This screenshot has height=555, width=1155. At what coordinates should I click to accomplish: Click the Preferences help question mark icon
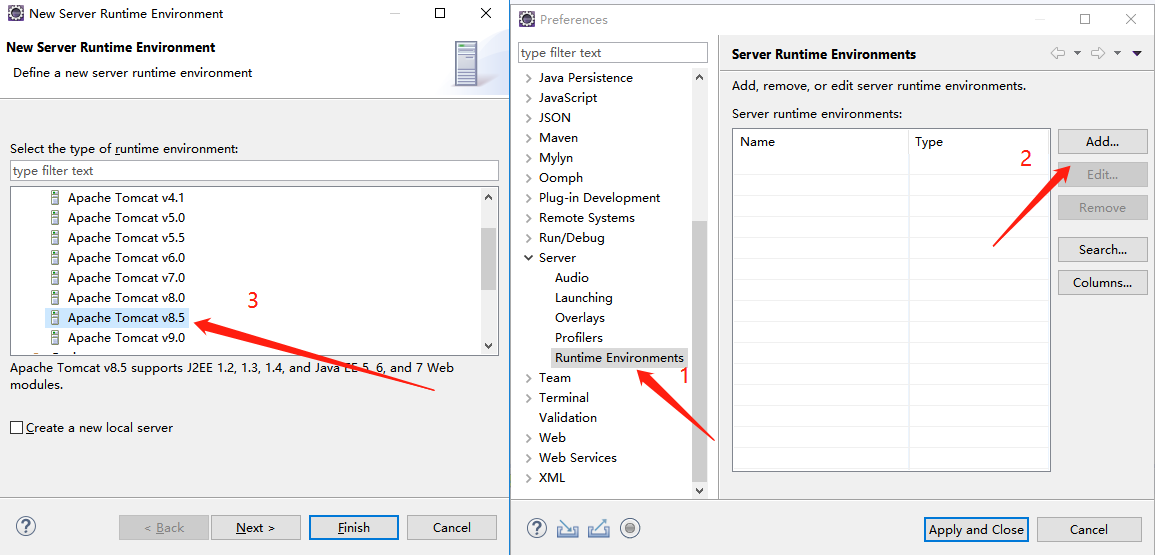(x=537, y=528)
